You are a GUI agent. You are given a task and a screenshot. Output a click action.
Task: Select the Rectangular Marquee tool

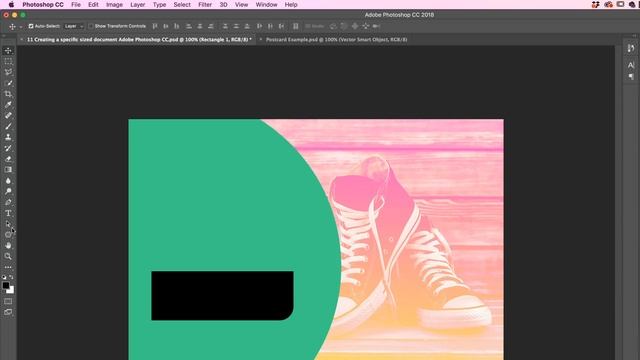tap(8, 62)
